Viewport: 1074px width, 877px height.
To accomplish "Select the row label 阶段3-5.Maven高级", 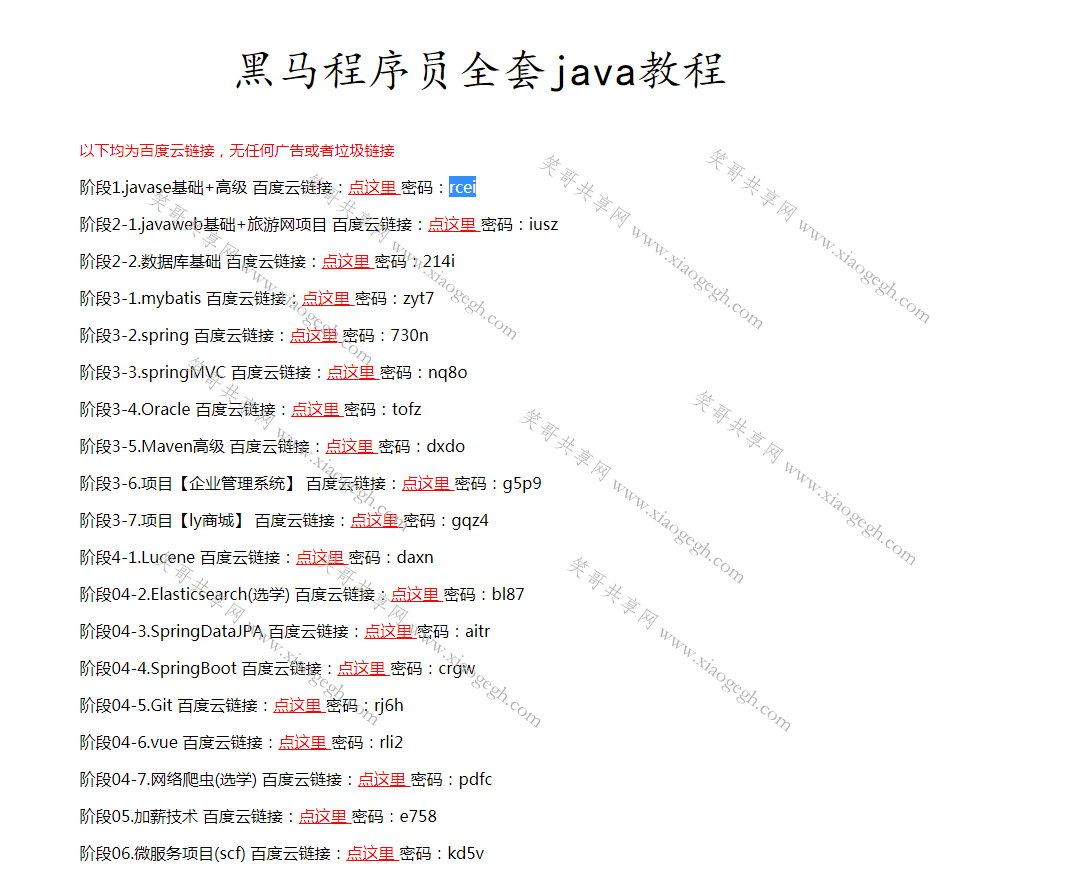I will (x=152, y=446).
